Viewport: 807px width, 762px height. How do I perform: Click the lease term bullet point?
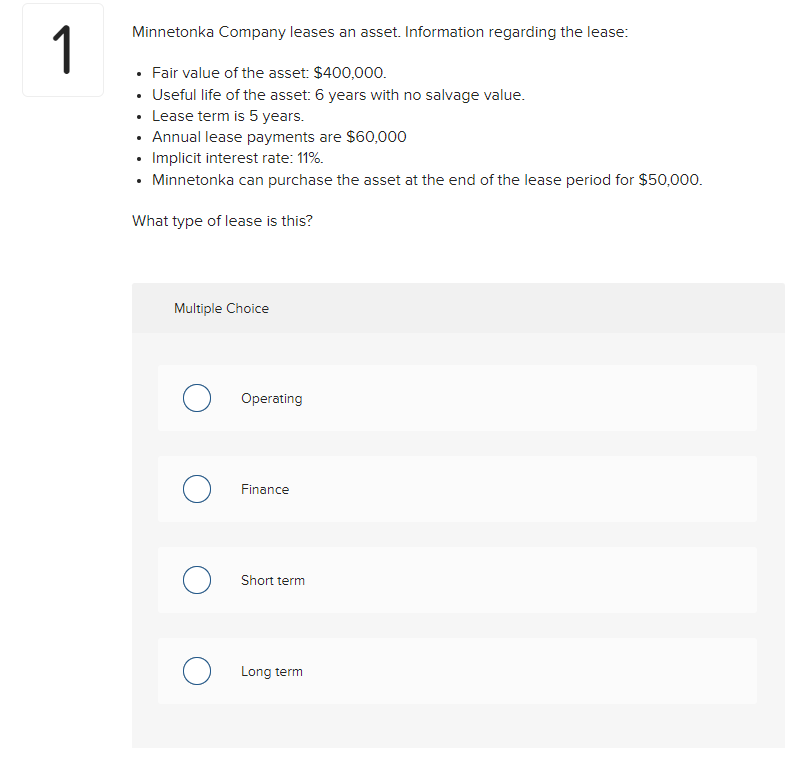(228, 115)
